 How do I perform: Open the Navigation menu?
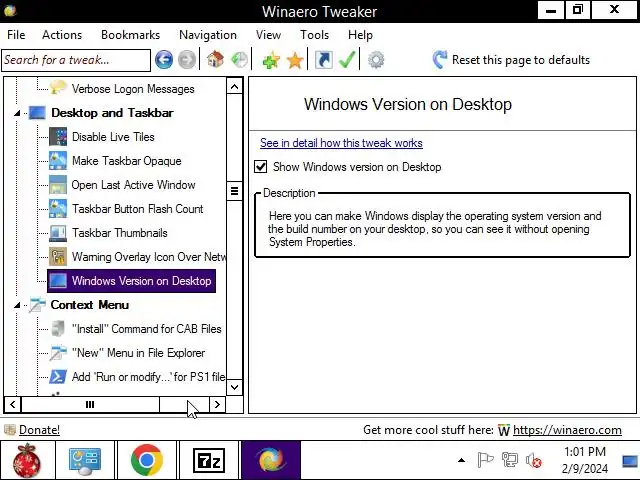[x=208, y=35]
